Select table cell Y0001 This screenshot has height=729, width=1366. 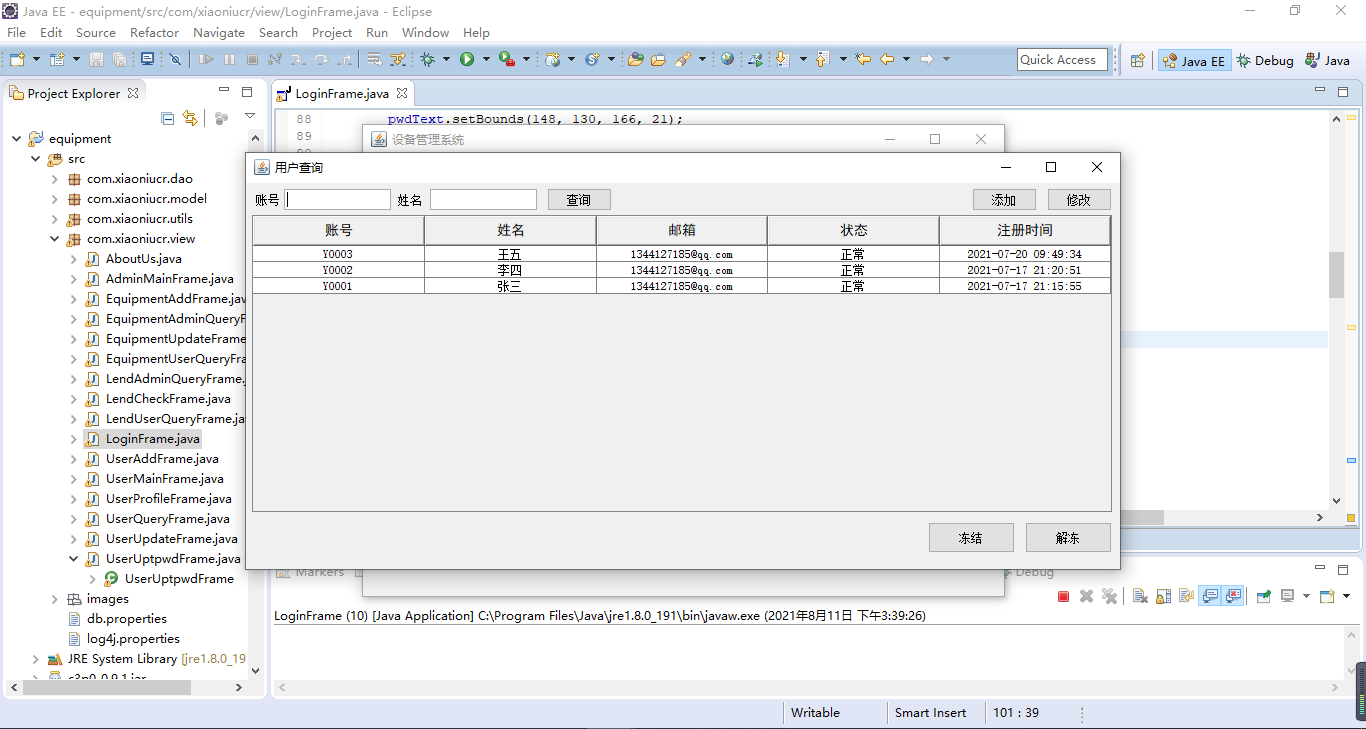338,286
